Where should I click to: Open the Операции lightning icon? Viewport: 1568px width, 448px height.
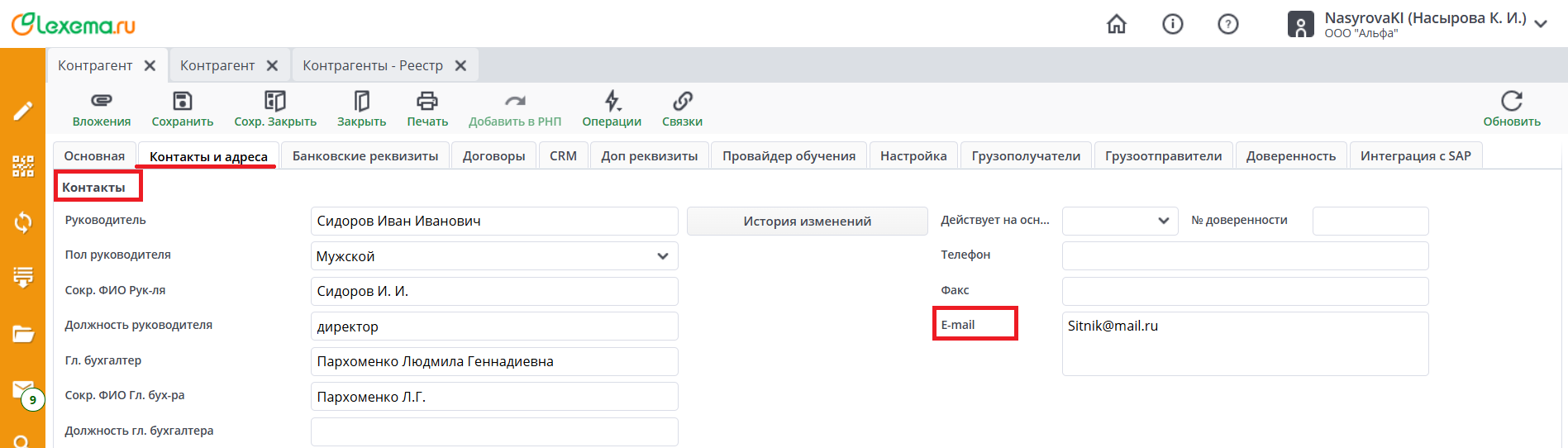pos(612,102)
